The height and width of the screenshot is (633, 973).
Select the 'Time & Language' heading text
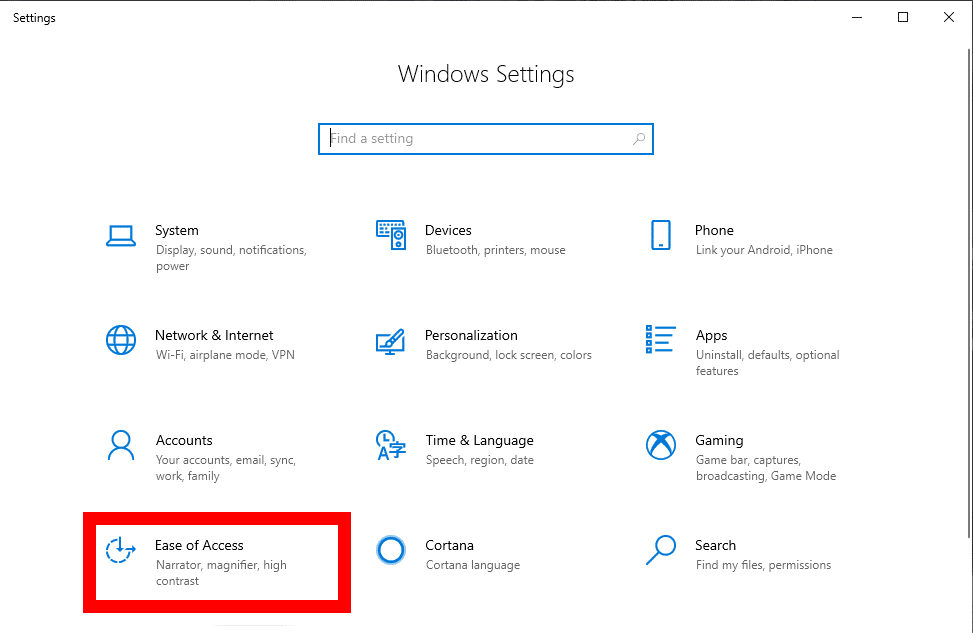tap(479, 440)
